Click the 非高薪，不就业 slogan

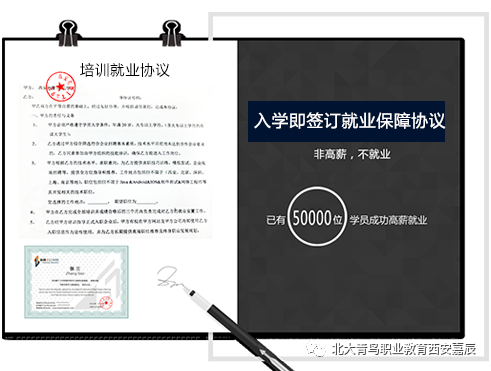point(351,154)
